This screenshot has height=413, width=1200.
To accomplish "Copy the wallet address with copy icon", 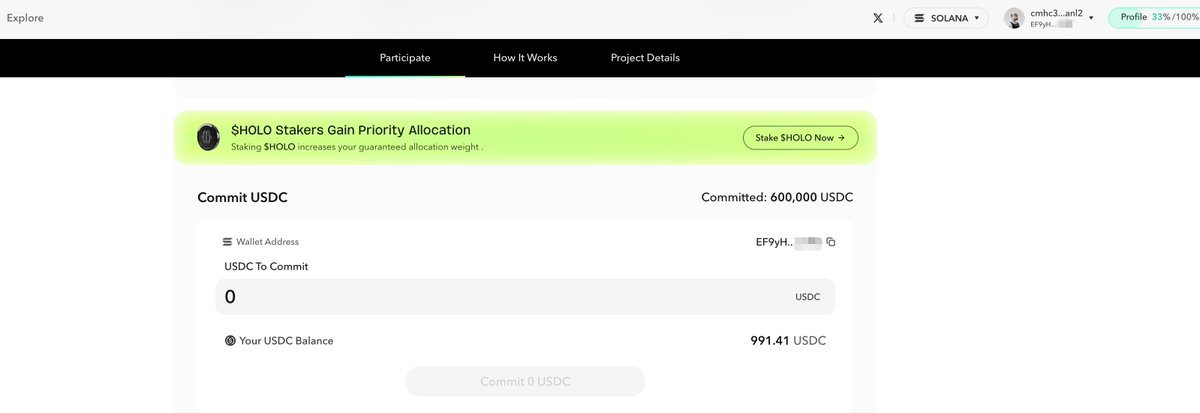I will [831, 242].
